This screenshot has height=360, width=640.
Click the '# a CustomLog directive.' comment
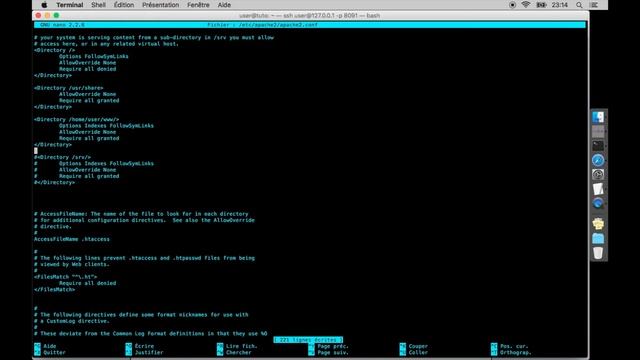[72, 321]
